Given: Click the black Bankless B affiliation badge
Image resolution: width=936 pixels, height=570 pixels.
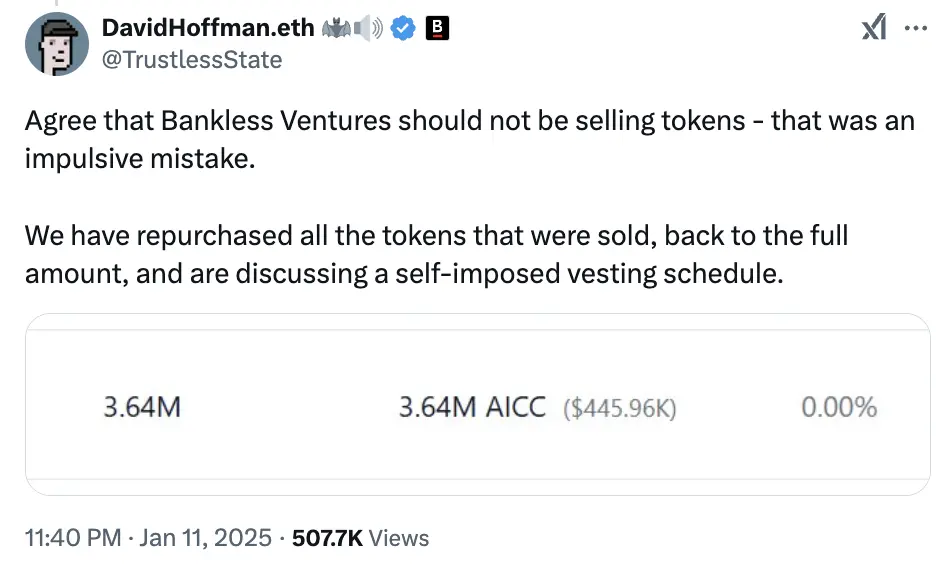Looking at the screenshot, I should point(437,30).
